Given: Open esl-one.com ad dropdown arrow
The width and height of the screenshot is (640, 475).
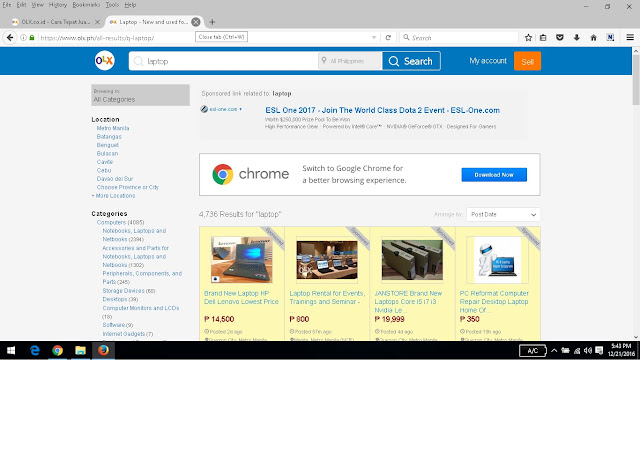Looking at the screenshot, I should click(x=240, y=109).
